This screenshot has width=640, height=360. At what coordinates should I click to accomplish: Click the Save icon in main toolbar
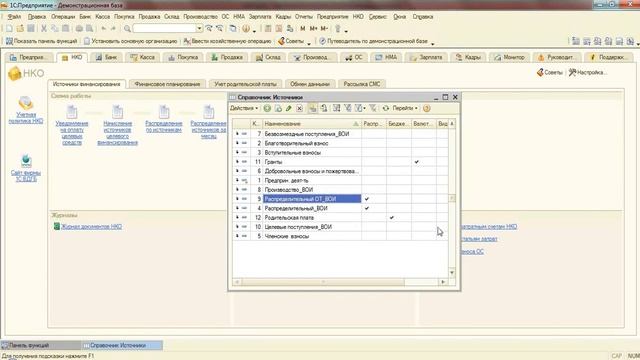click(x=31, y=29)
